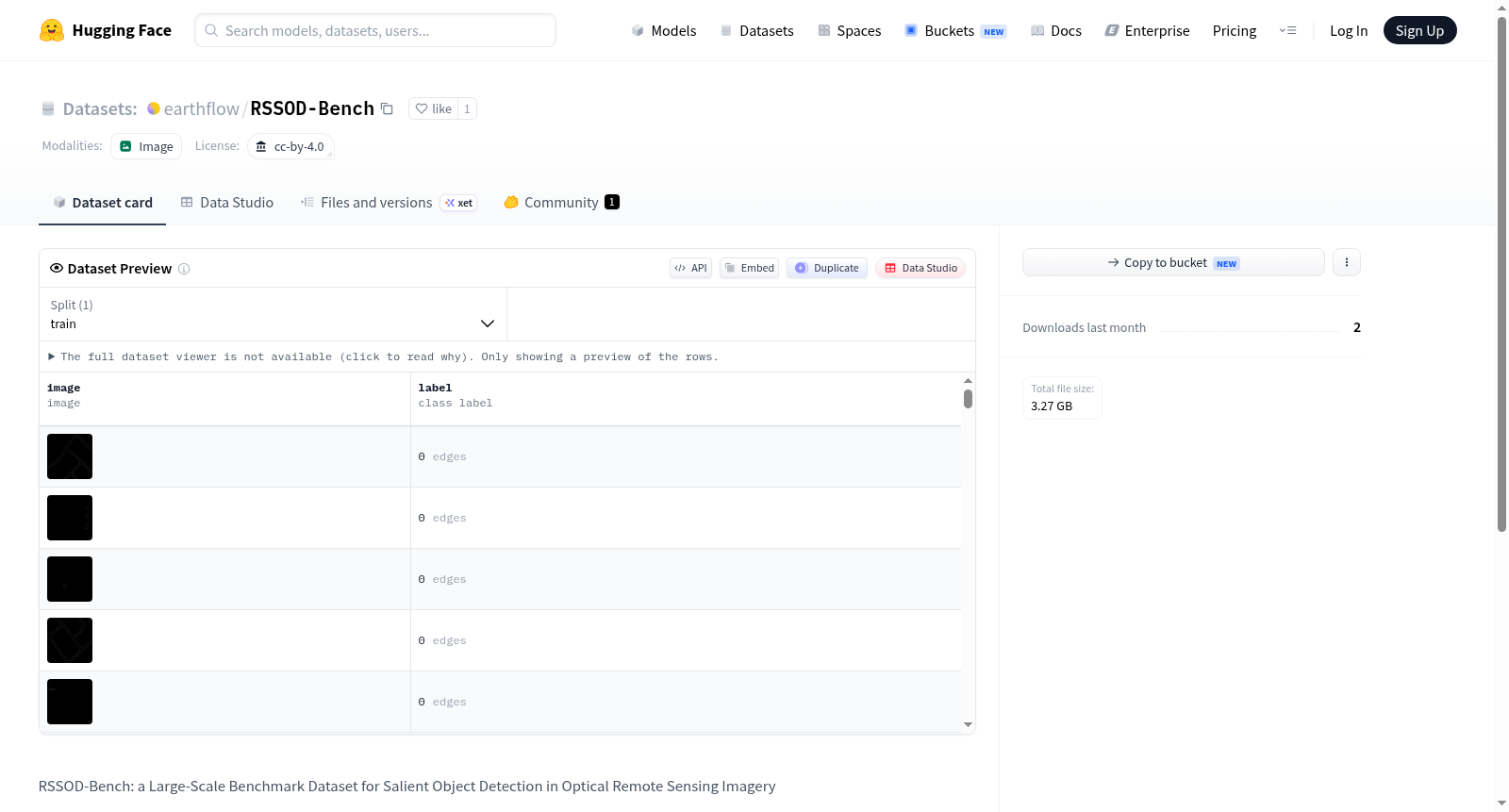
Task: Click the NEW badge next to Buckets
Action: 994,31
